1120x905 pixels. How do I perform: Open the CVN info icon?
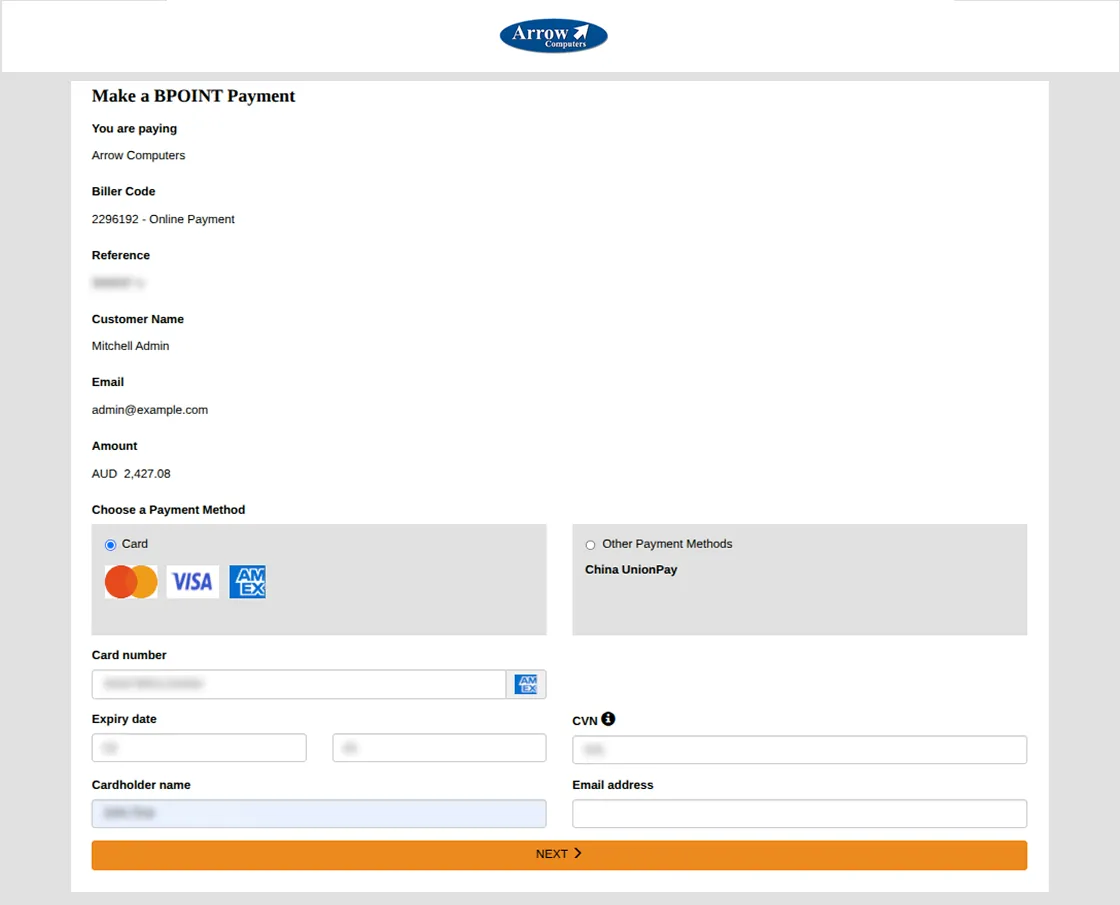tap(608, 719)
